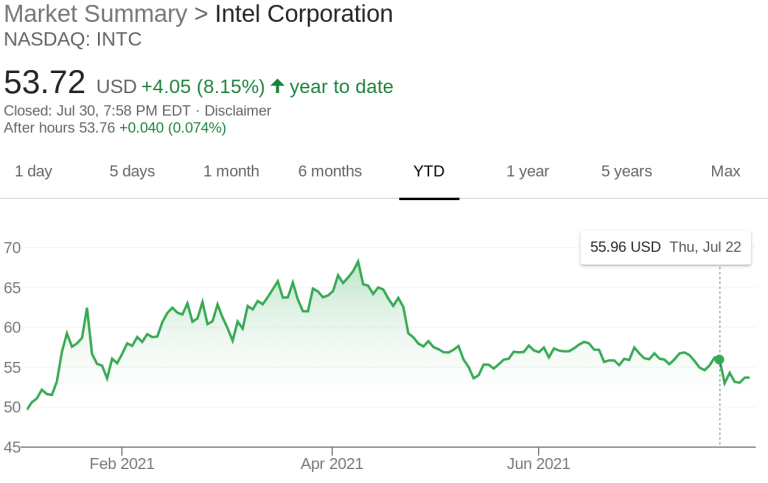Open the Disclaimer link
The width and height of the screenshot is (768, 483).
pos(238,111)
